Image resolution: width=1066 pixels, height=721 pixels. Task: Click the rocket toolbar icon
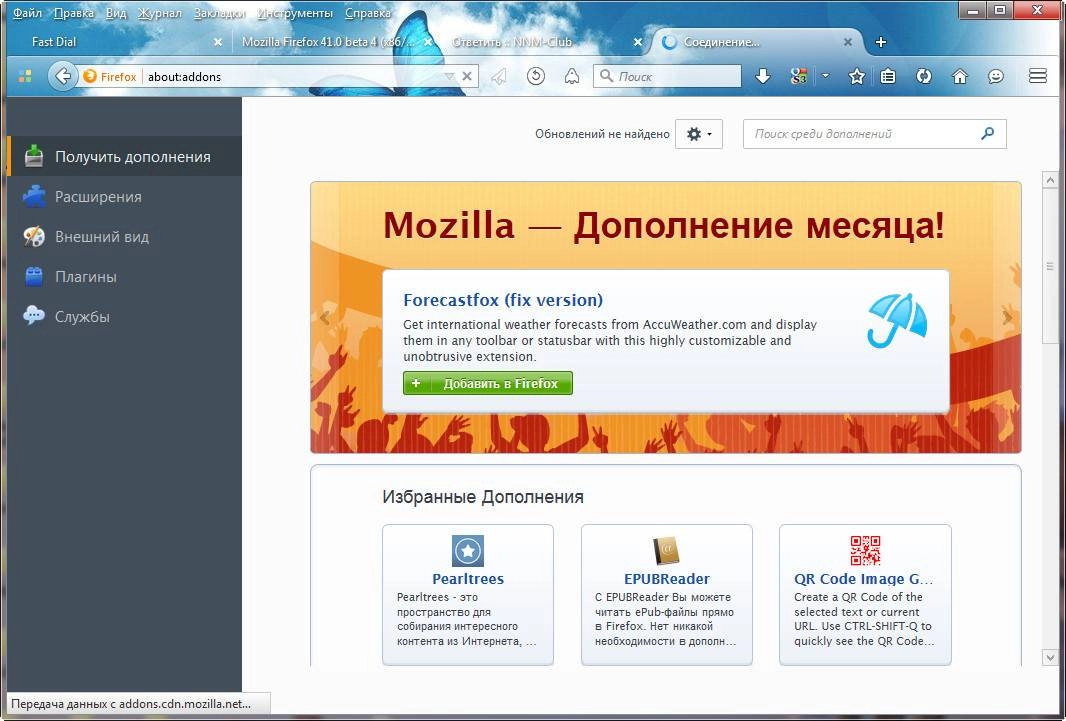pos(572,77)
